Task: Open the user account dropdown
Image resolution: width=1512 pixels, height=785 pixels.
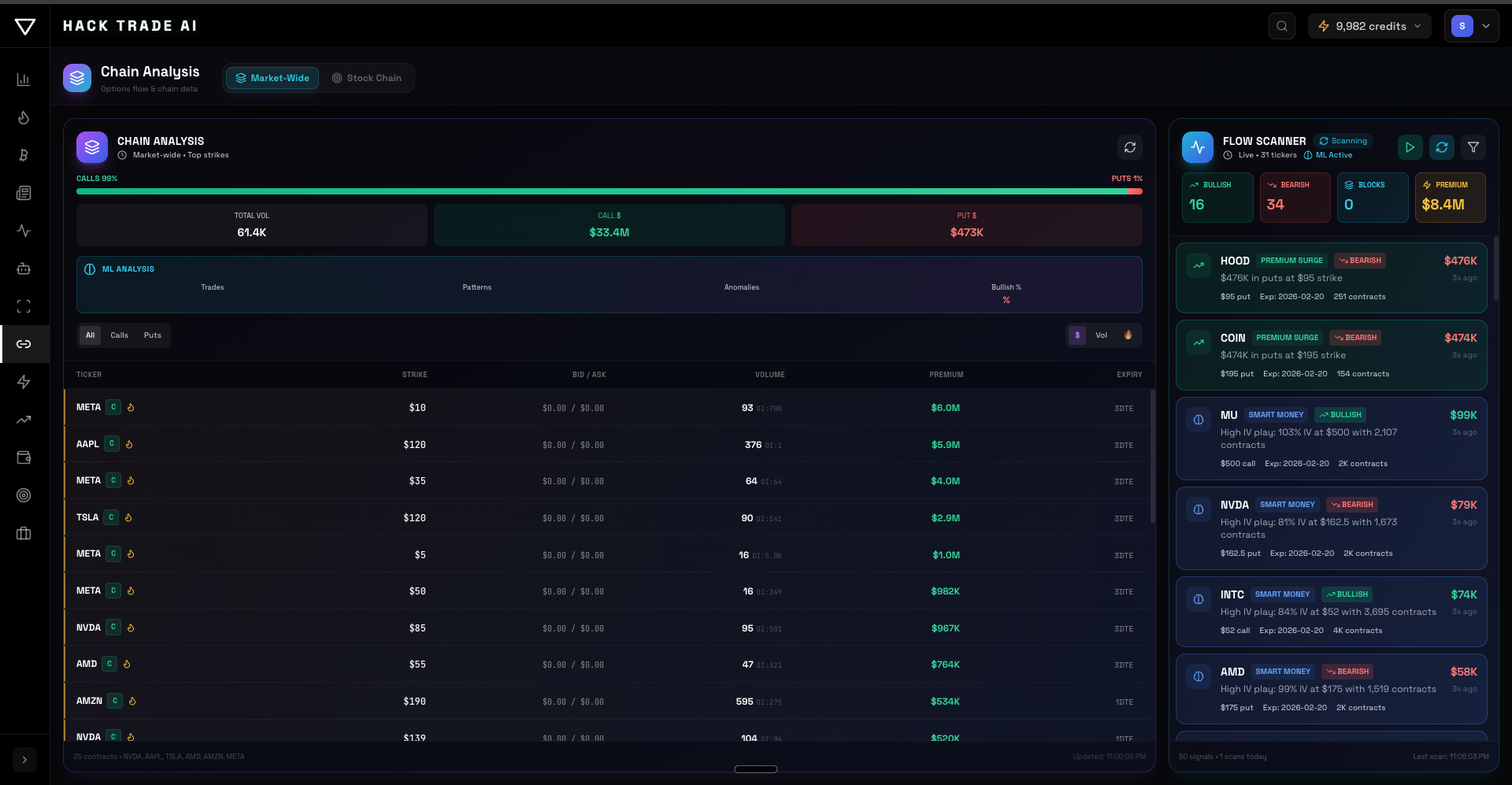Action: click(x=1472, y=26)
